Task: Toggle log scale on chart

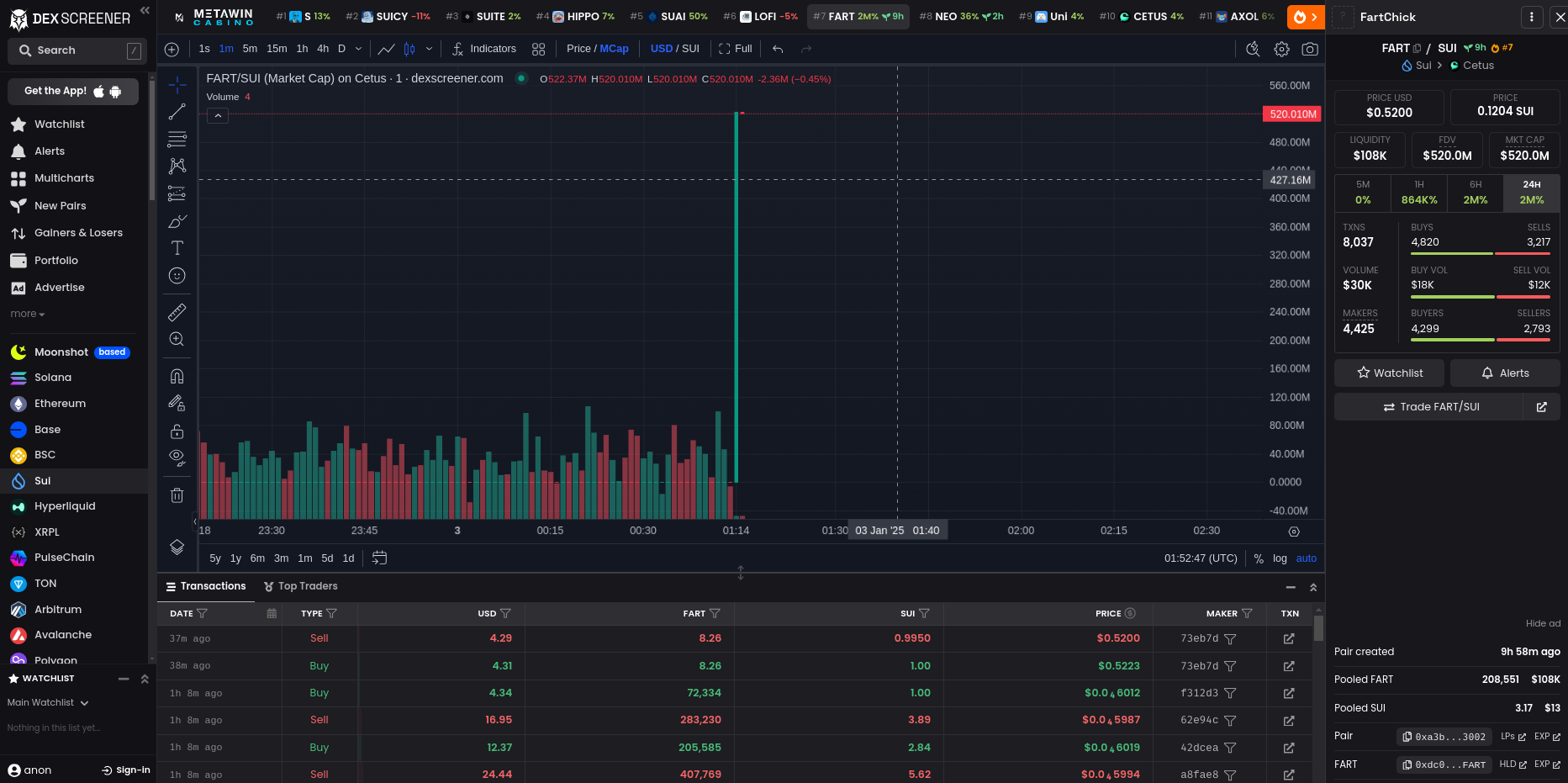Action: click(1280, 558)
